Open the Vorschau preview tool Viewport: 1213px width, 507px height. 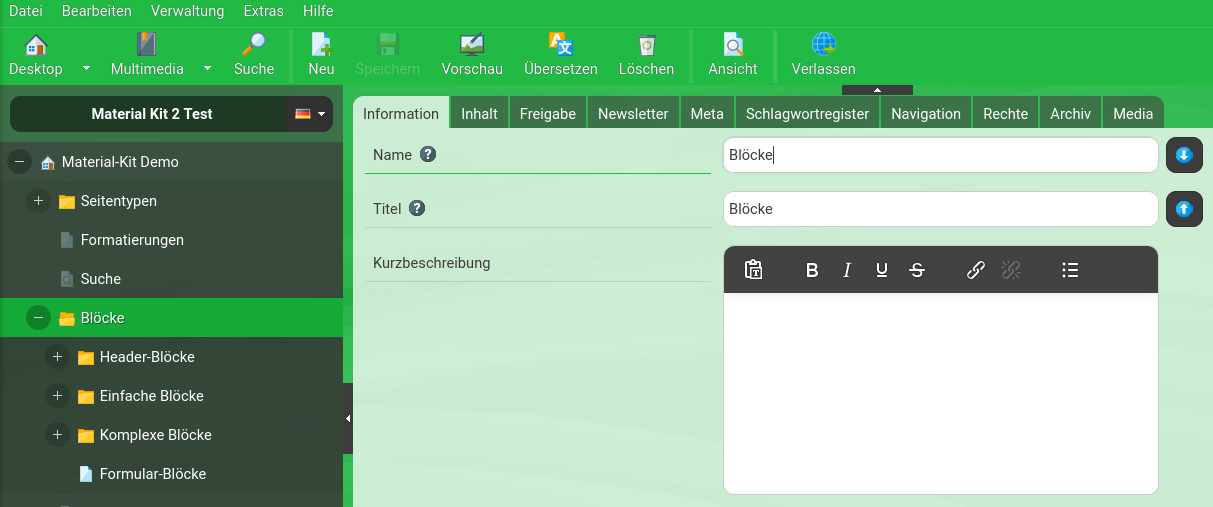click(471, 46)
